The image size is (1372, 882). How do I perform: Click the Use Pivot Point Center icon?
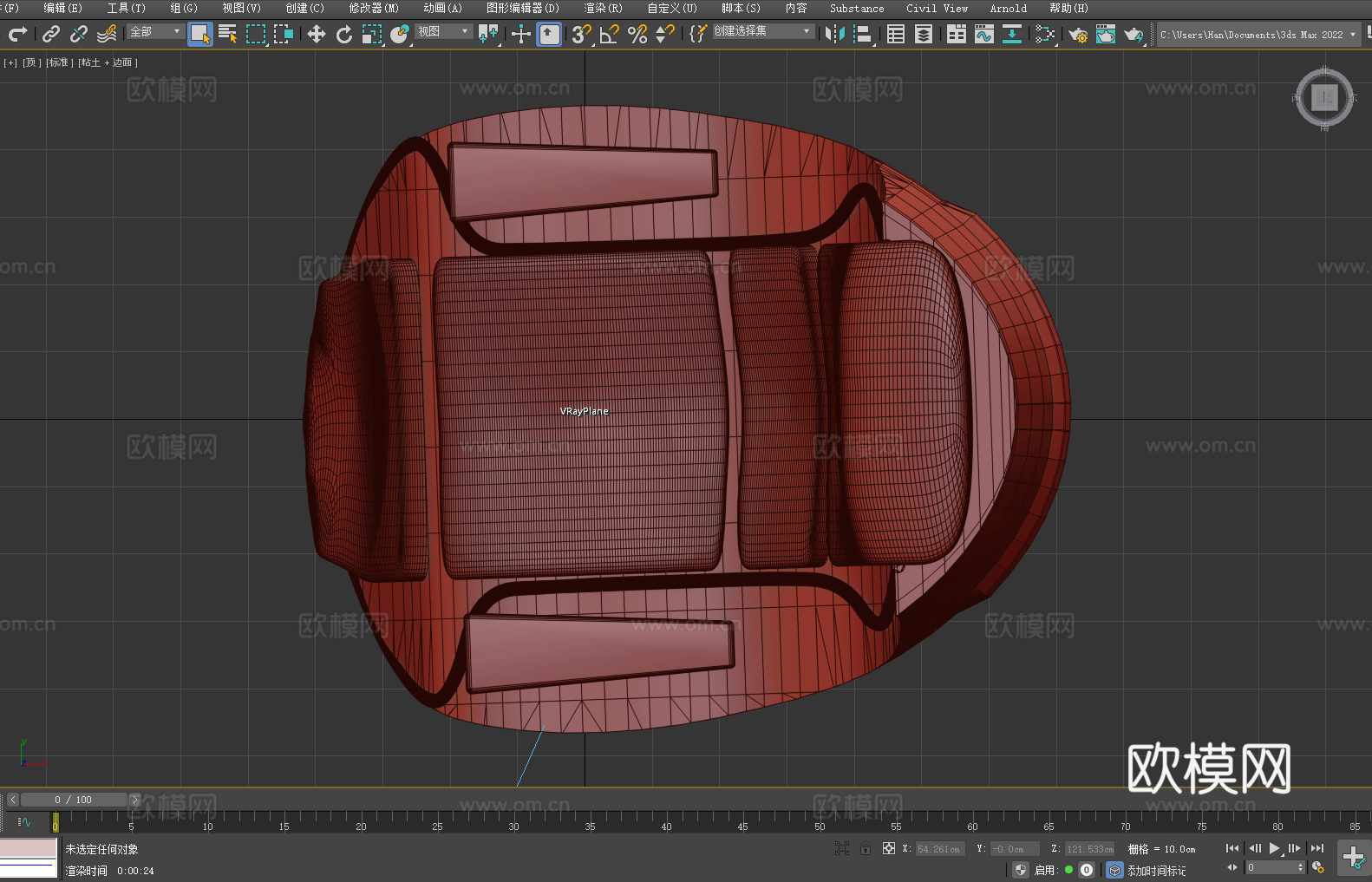pyautogui.click(x=488, y=34)
